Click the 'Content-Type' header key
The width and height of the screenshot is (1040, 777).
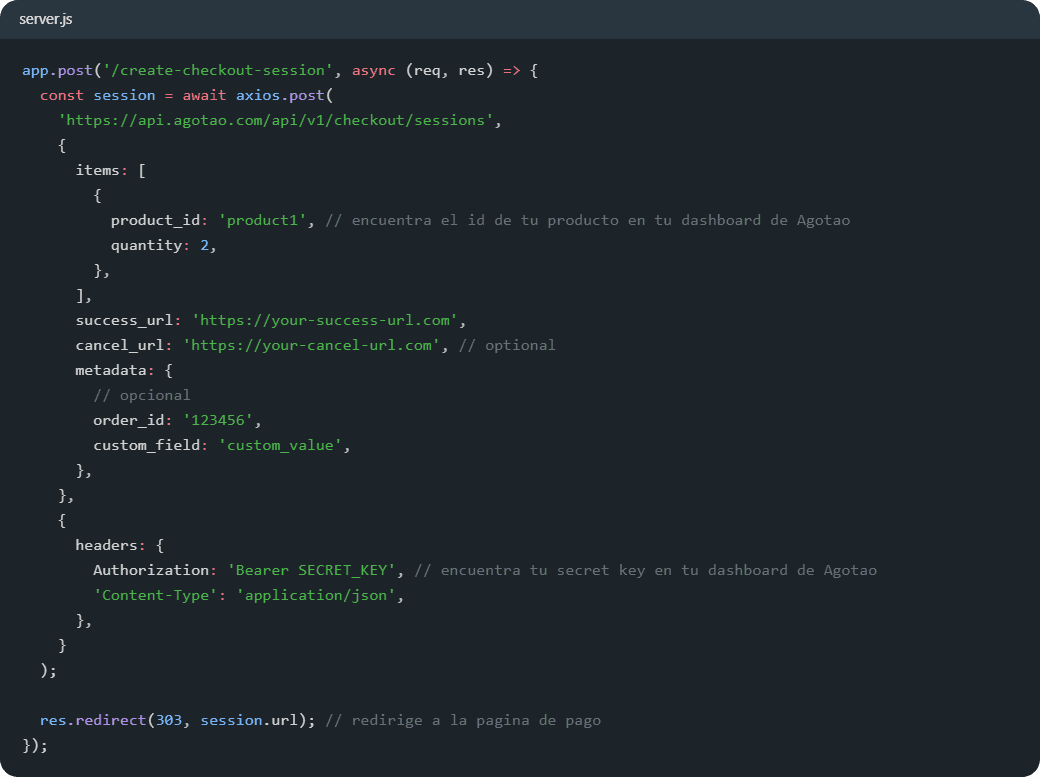tap(155, 595)
